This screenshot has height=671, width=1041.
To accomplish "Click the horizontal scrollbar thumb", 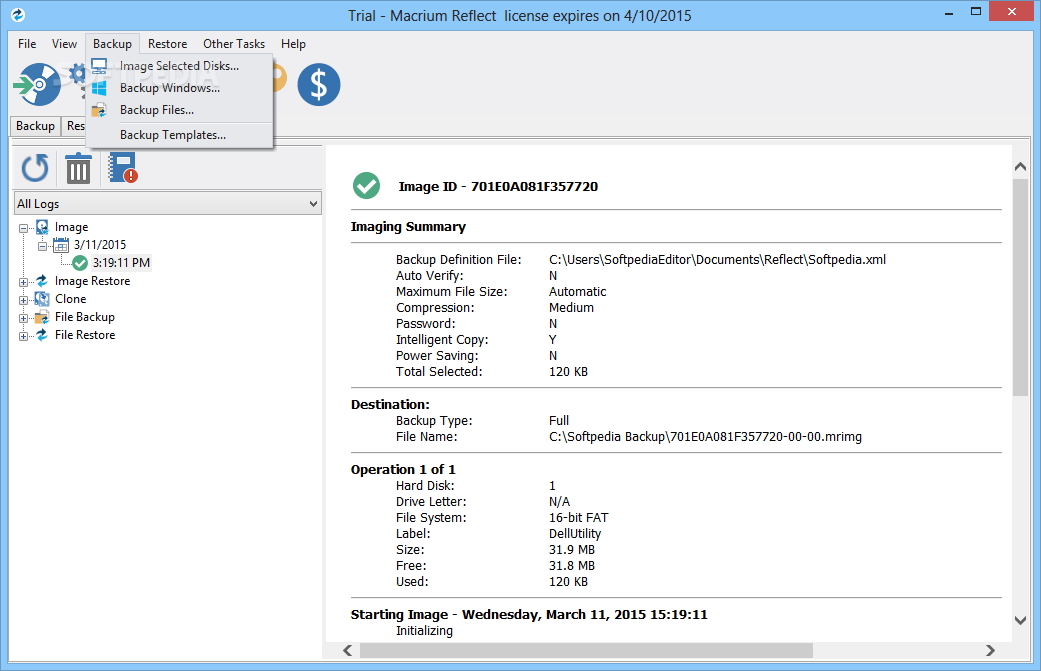I will click(x=586, y=650).
